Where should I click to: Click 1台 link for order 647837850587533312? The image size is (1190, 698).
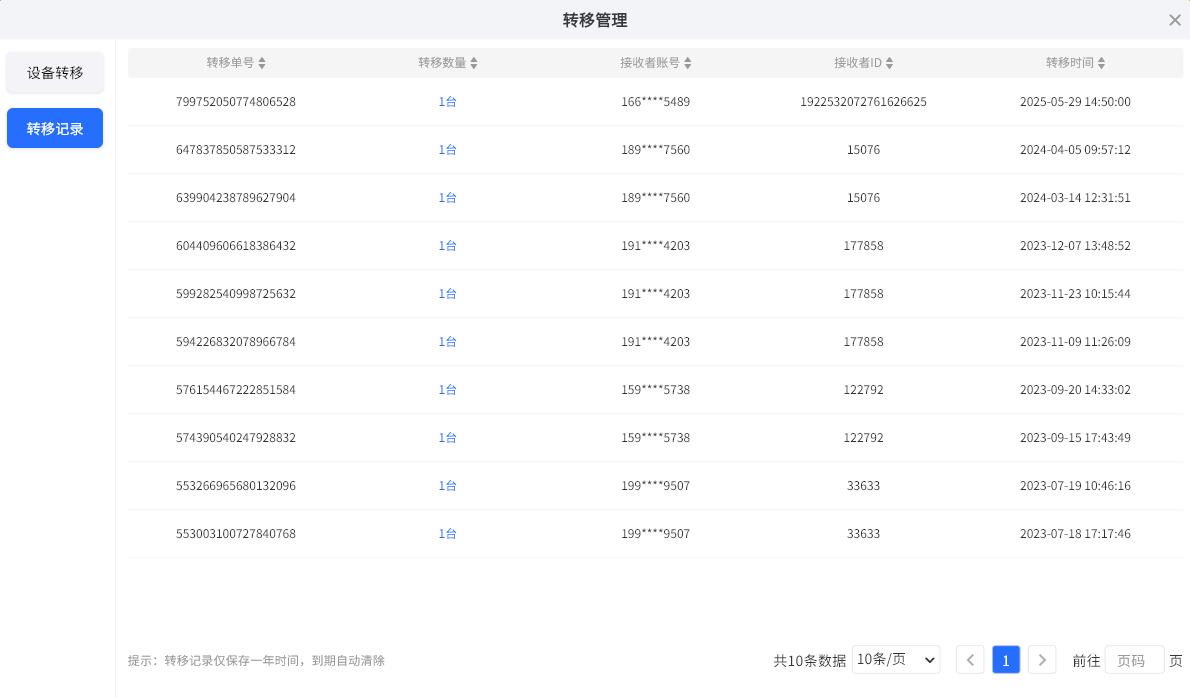(447, 150)
